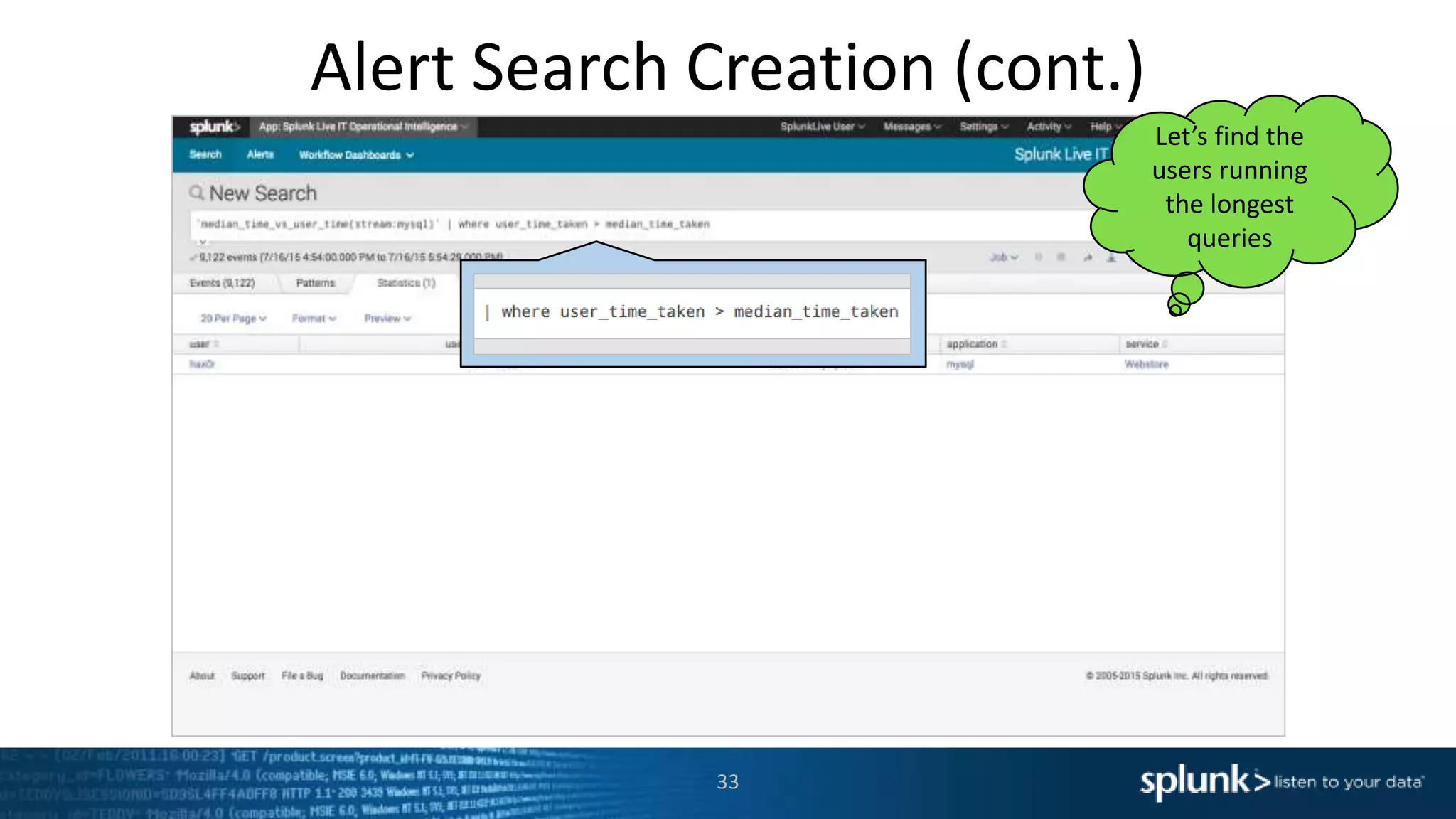Stop the search job
This screenshot has width=1456, height=819.
tap(1061, 257)
